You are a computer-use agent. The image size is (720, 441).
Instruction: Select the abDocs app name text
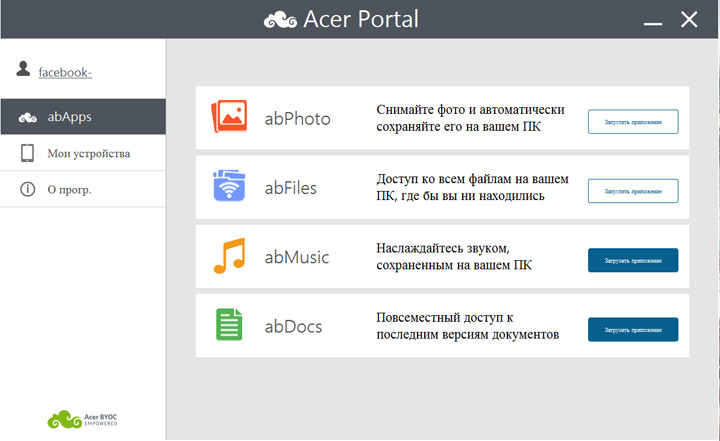click(x=293, y=327)
